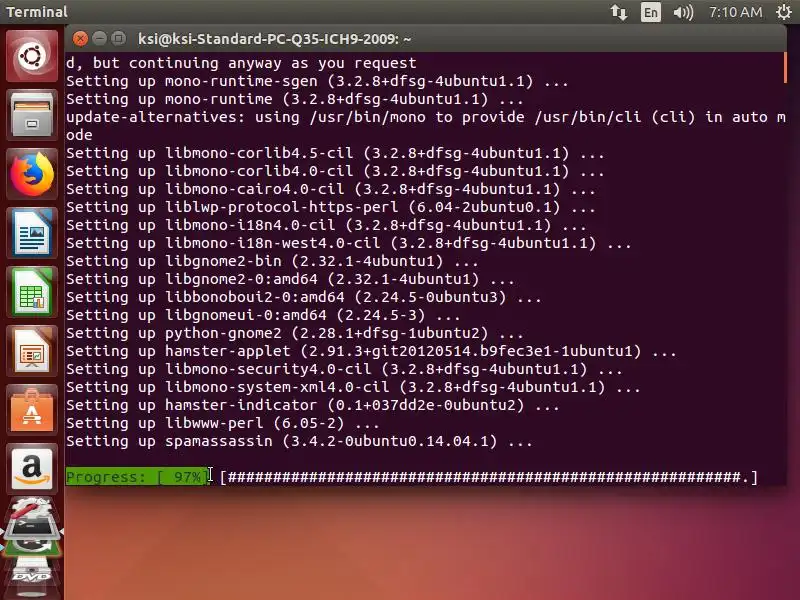Click the 'Setting up libgnomeui-0:amd64' line
The height and width of the screenshot is (600, 800).
263,316
